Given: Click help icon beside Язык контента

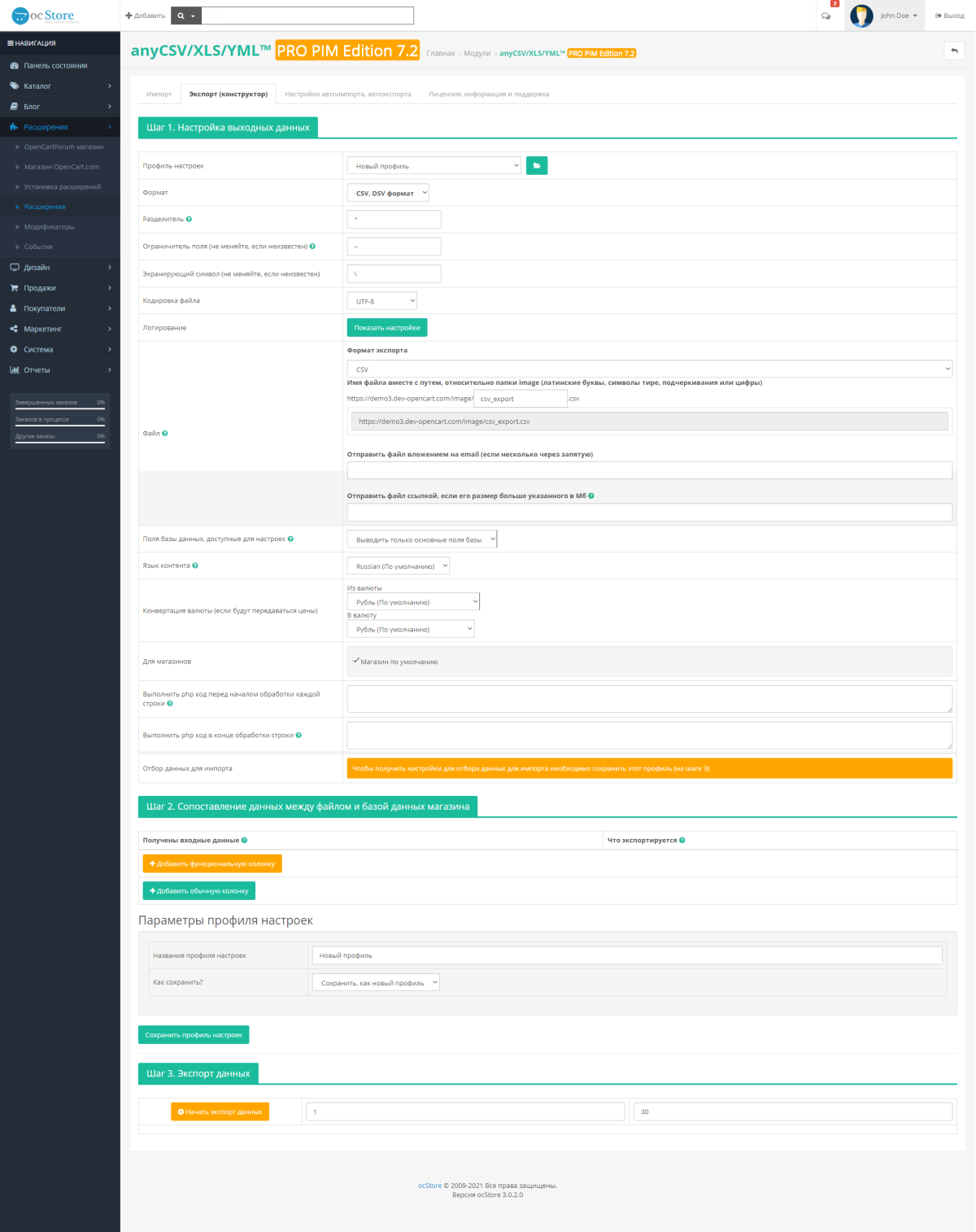Looking at the screenshot, I should [195, 566].
